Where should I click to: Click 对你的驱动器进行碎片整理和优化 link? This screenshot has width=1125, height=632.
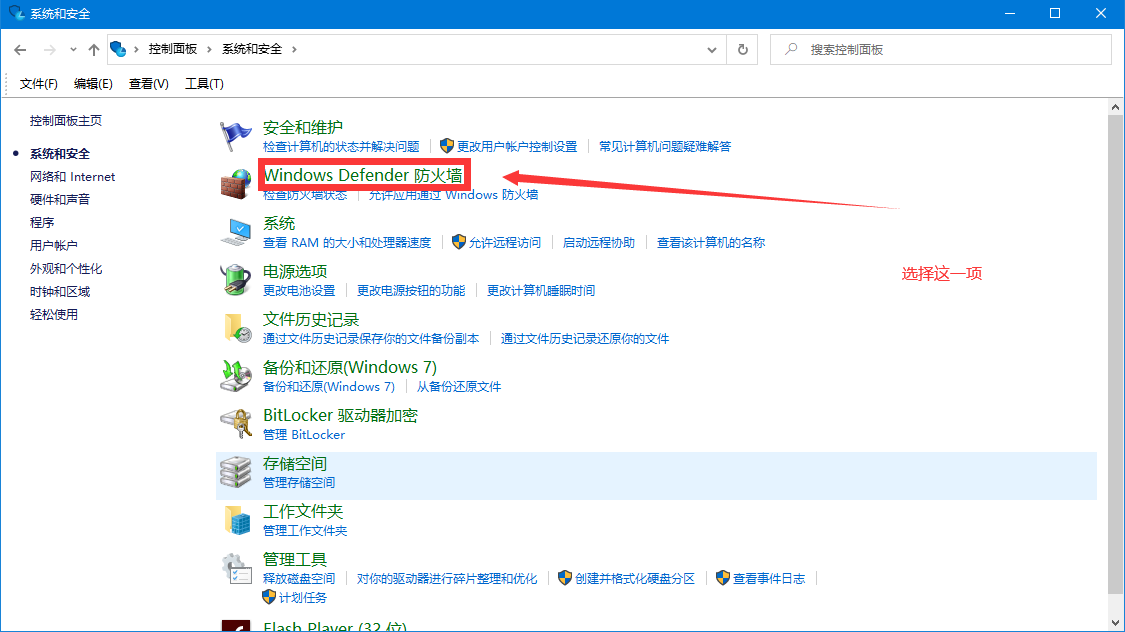click(x=447, y=578)
